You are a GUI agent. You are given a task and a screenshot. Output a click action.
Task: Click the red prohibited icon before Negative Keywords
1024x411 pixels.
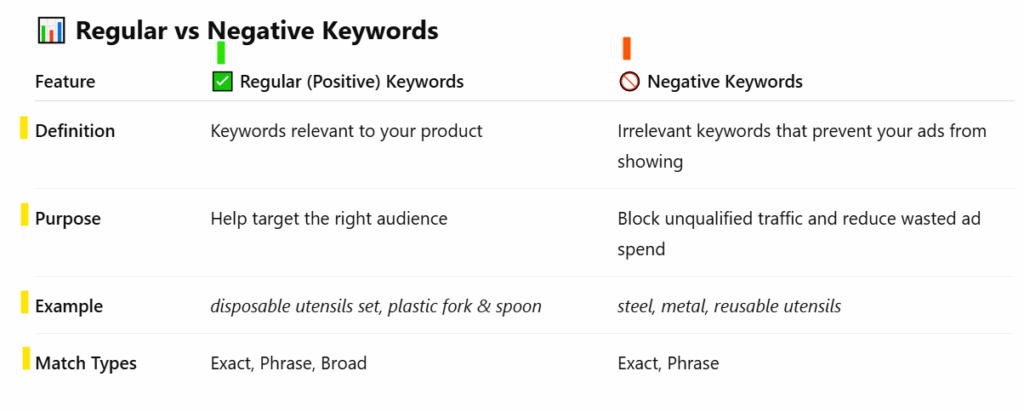tap(629, 82)
